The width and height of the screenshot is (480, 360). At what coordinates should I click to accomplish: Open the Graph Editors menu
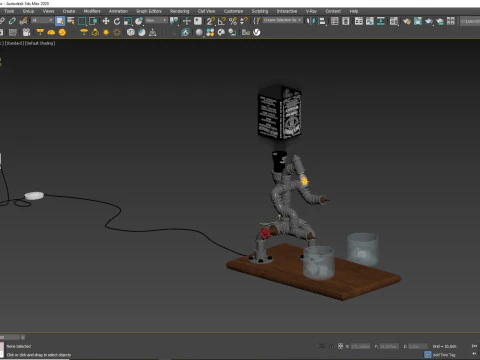click(x=149, y=11)
